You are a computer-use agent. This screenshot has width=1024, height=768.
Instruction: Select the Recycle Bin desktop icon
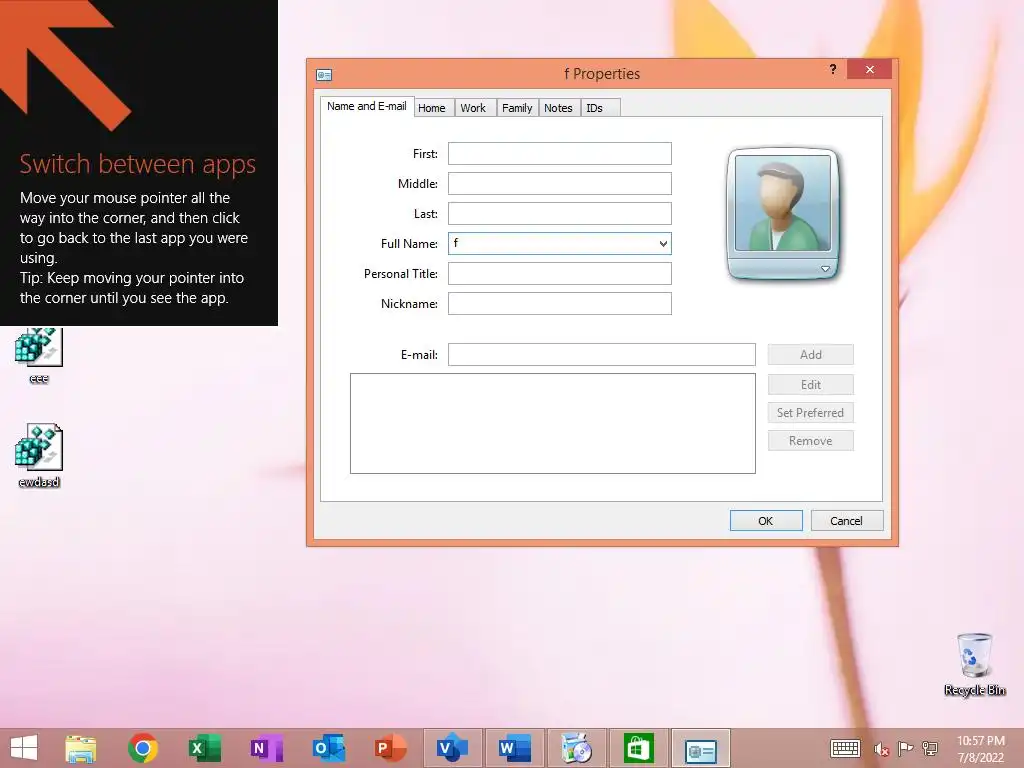(x=974, y=664)
